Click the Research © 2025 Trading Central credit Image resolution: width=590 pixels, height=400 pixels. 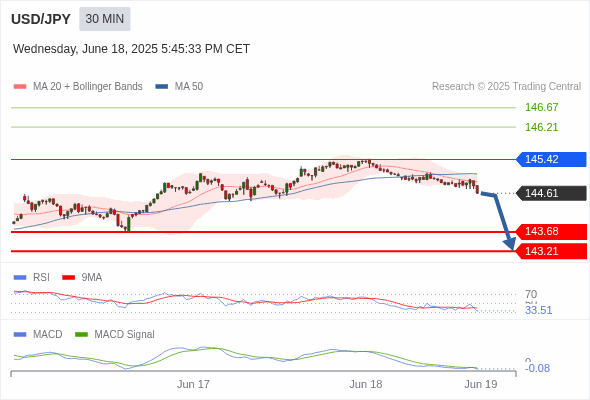point(506,87)
